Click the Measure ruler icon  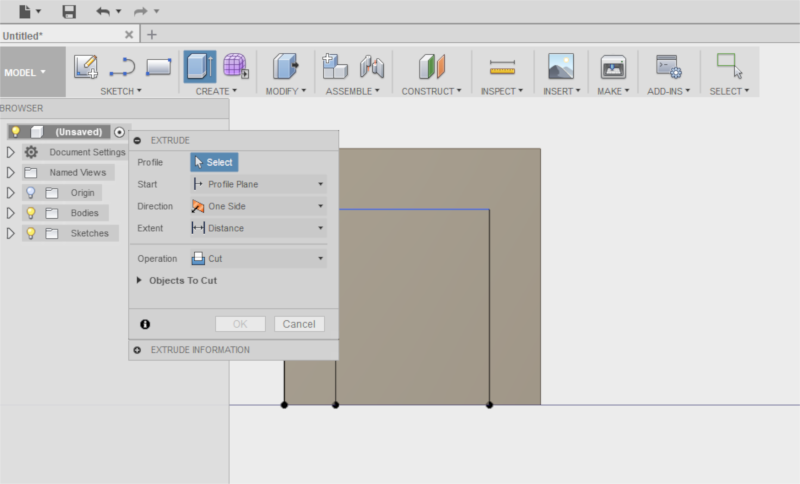click(x=502, y=67)
